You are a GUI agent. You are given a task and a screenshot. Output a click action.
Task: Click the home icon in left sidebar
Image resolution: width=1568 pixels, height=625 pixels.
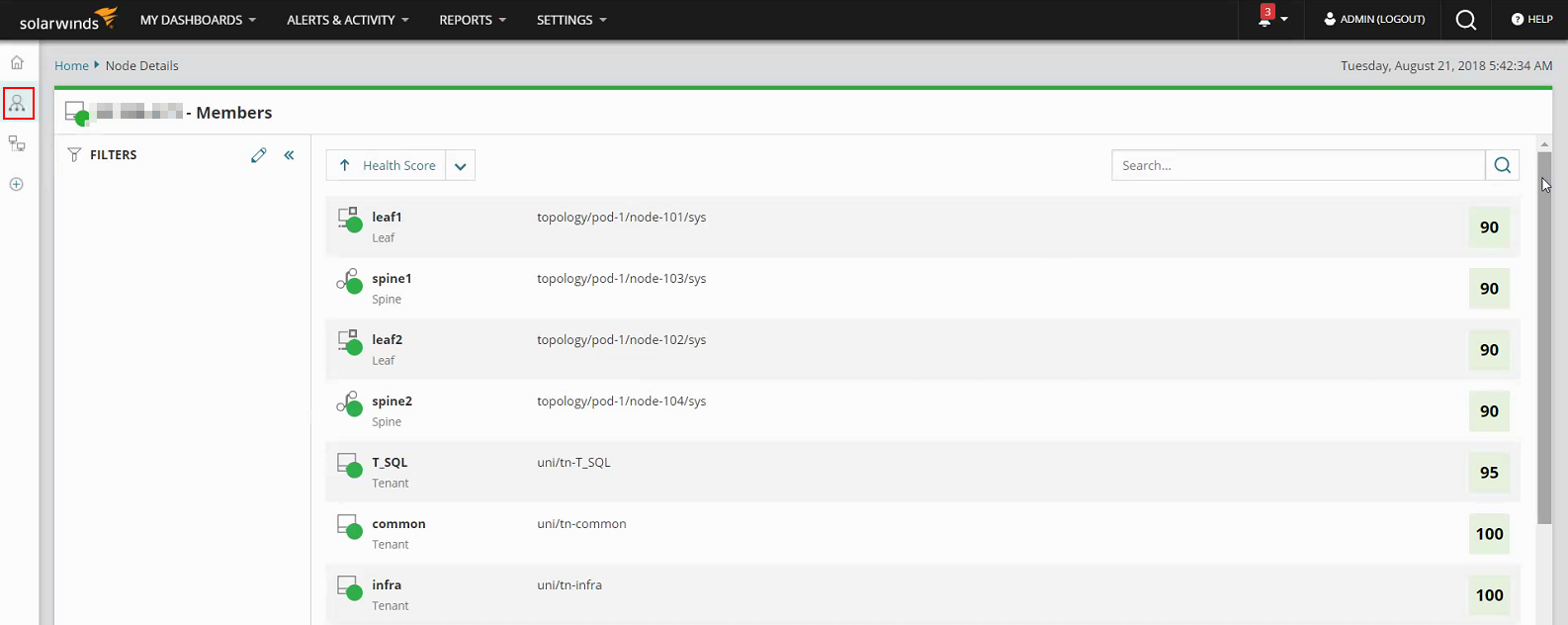(x=17, y=62)
